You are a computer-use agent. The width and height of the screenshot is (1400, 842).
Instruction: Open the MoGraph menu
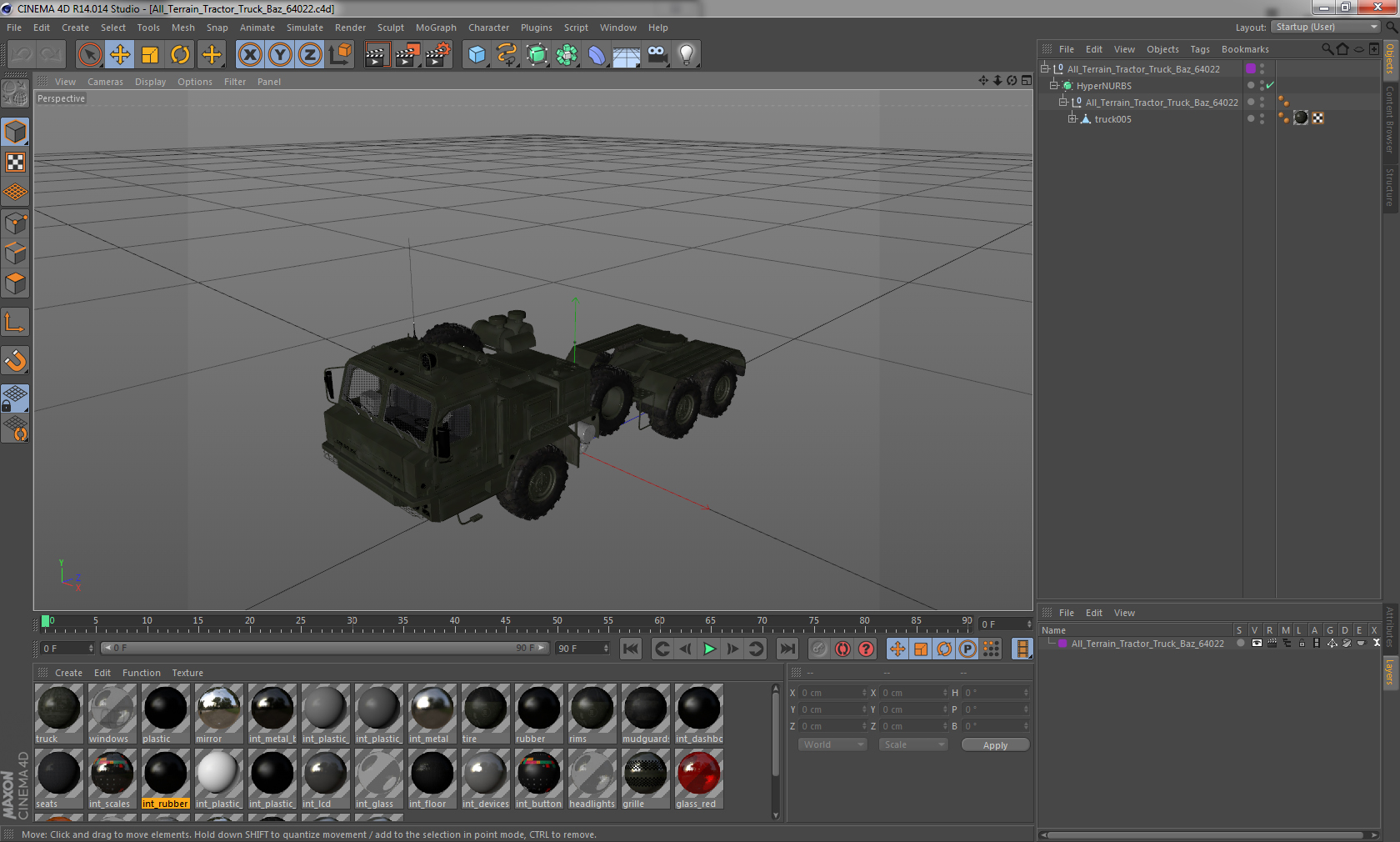click(x=436, y=28)
